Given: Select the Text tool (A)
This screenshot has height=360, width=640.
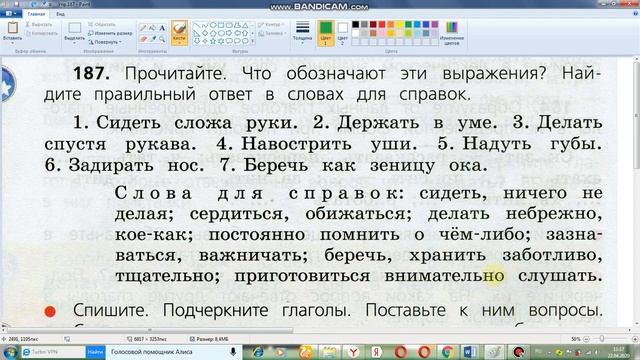Looking at the screenshot, I should coord(162,28).
